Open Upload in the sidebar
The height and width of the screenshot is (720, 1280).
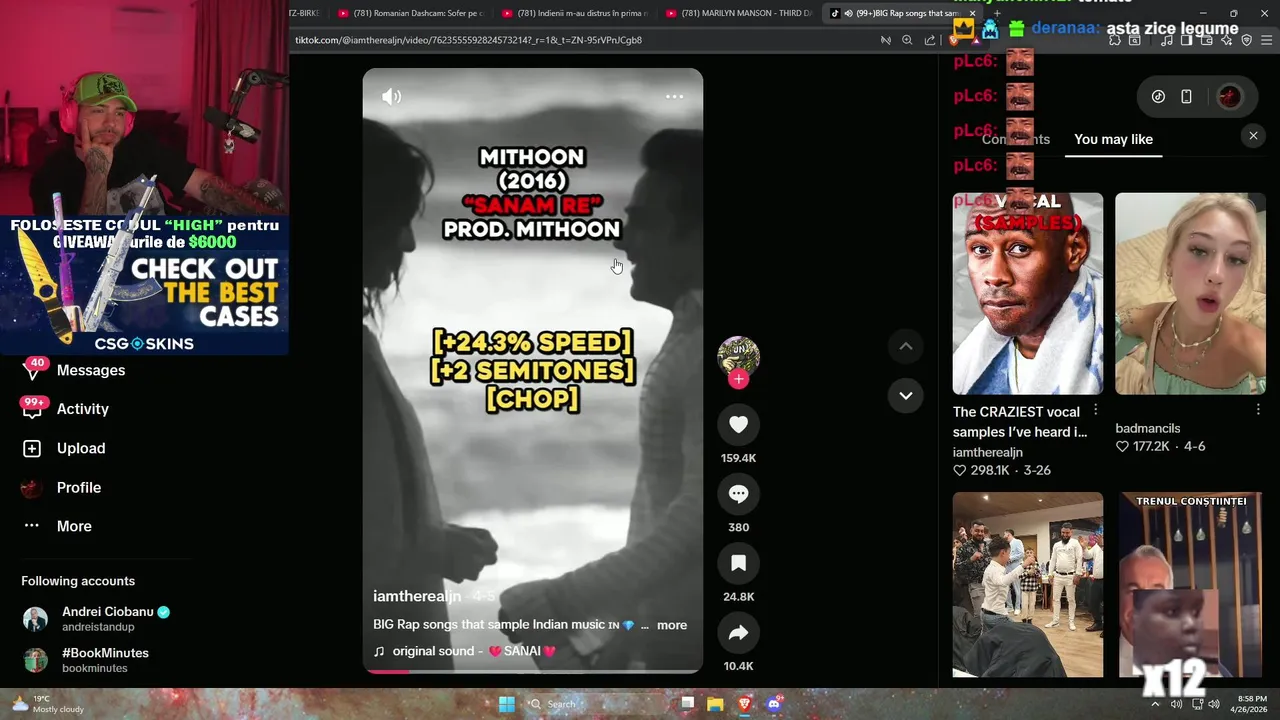click(x=64, y=448)
